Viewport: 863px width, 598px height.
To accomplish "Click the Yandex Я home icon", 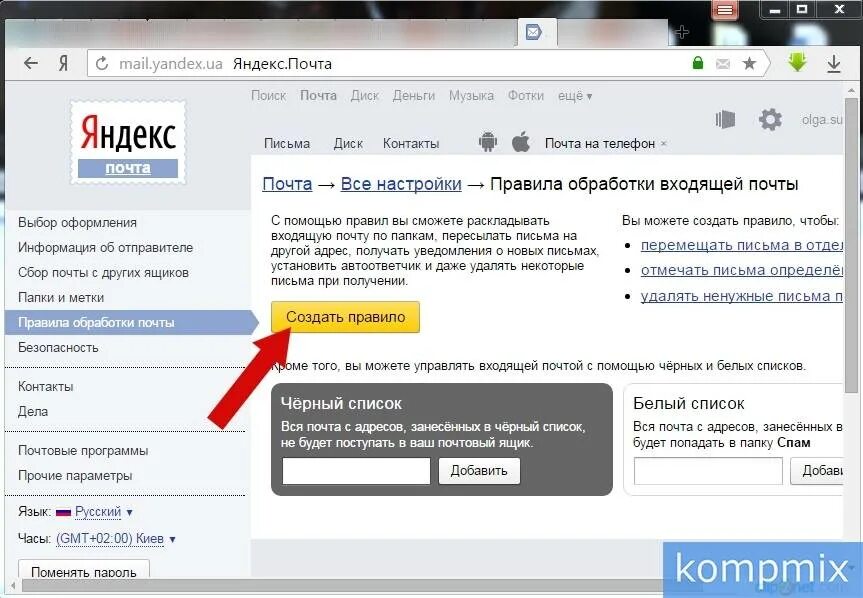I will pyautogui.click(x=63, y=64).
